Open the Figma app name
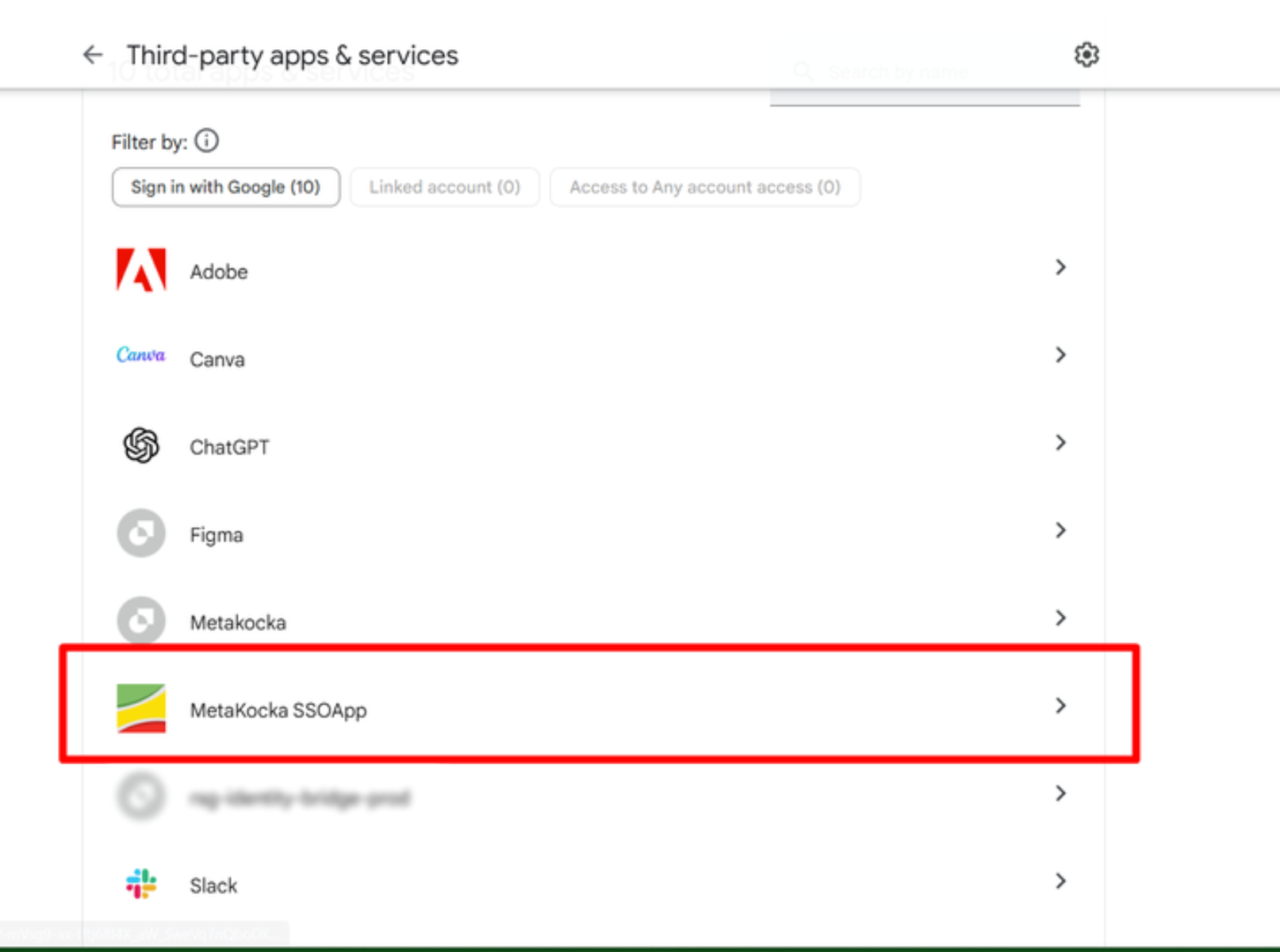The width and height of the screenshot is (1280, 952). coord(217,535)
